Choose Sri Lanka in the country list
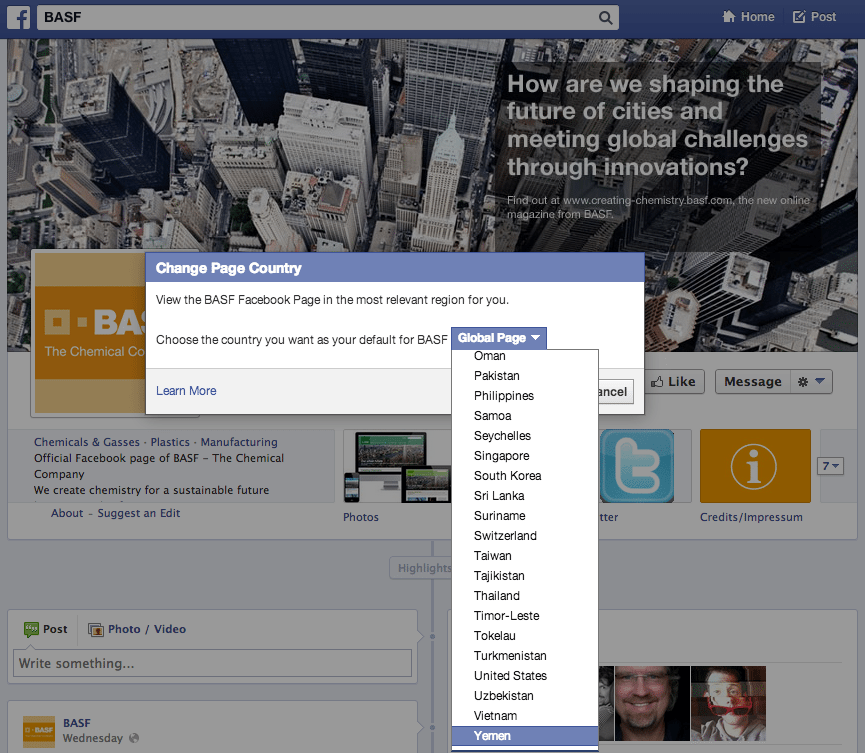The height and width of the screenshot is (753, 865). tap(525, 495)
